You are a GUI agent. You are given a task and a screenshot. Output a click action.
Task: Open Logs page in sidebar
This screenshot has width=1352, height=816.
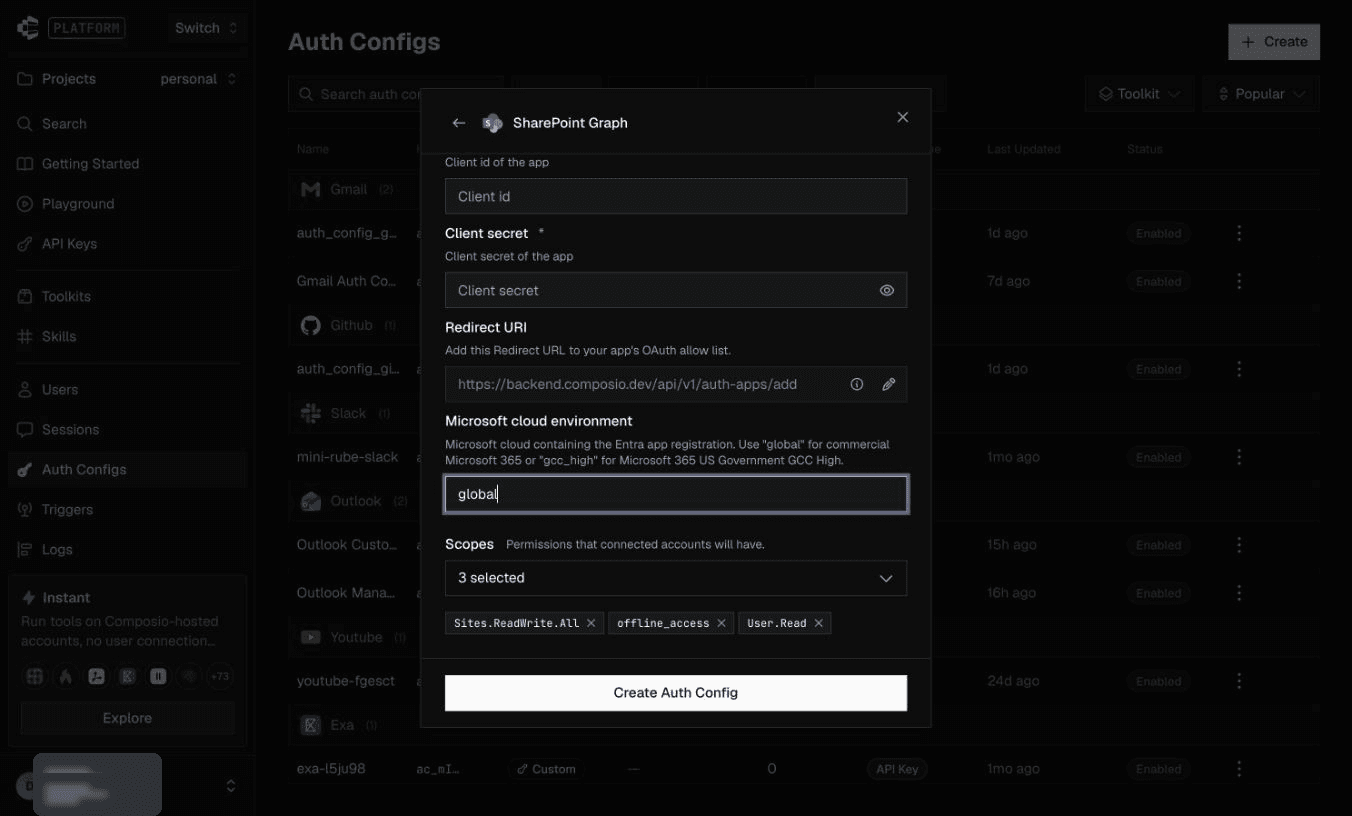pyautogui.click(x=127, y=550)
